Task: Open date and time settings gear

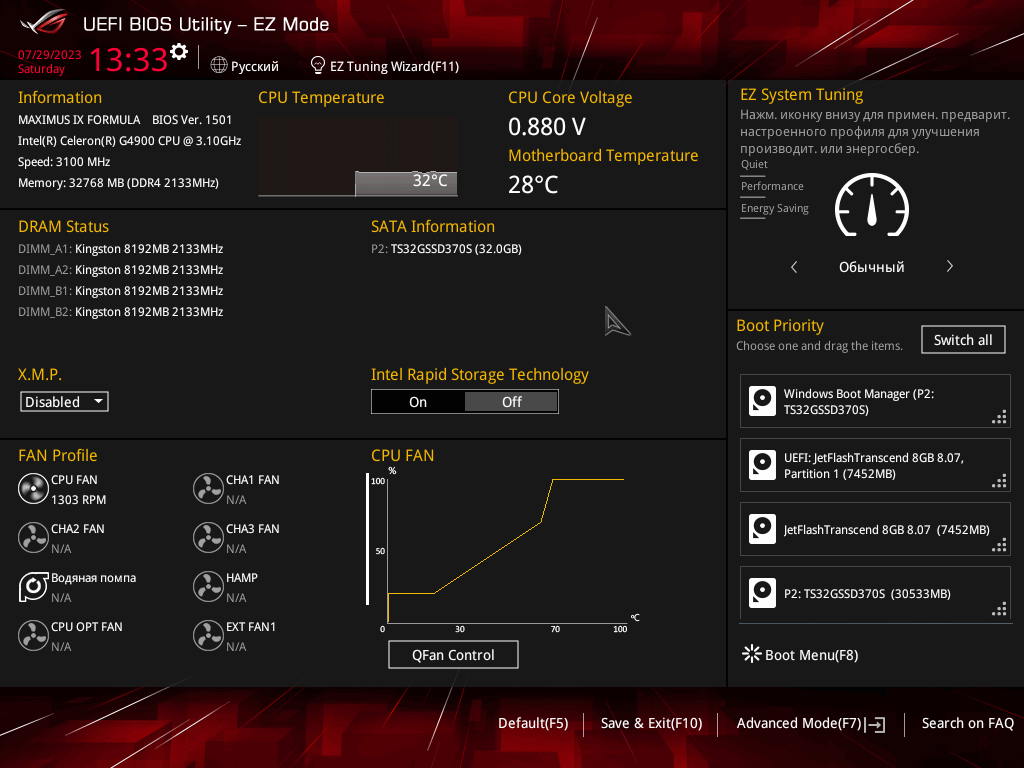Action: click(179, 52)
